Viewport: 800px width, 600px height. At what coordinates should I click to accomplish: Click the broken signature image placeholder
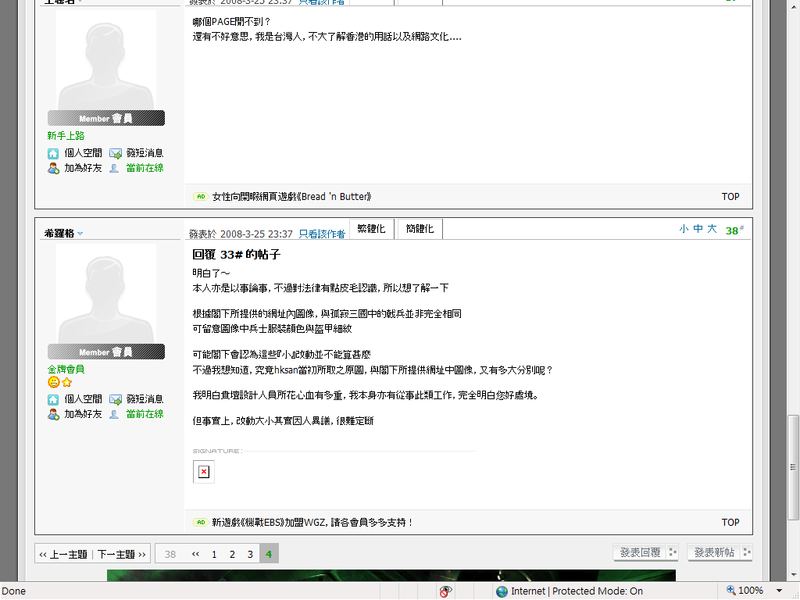coord(204,471)
